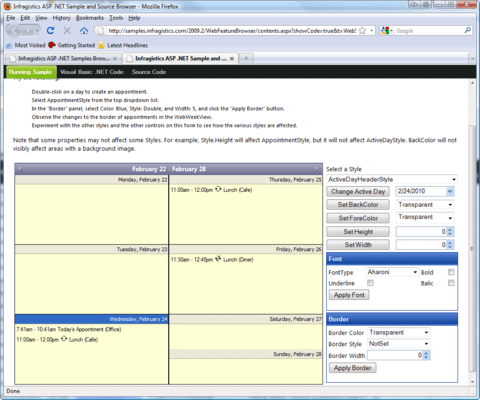480x400 pixels.
Task: Select the Sunday, February 28 day header
Action: (x=246, y=354)
